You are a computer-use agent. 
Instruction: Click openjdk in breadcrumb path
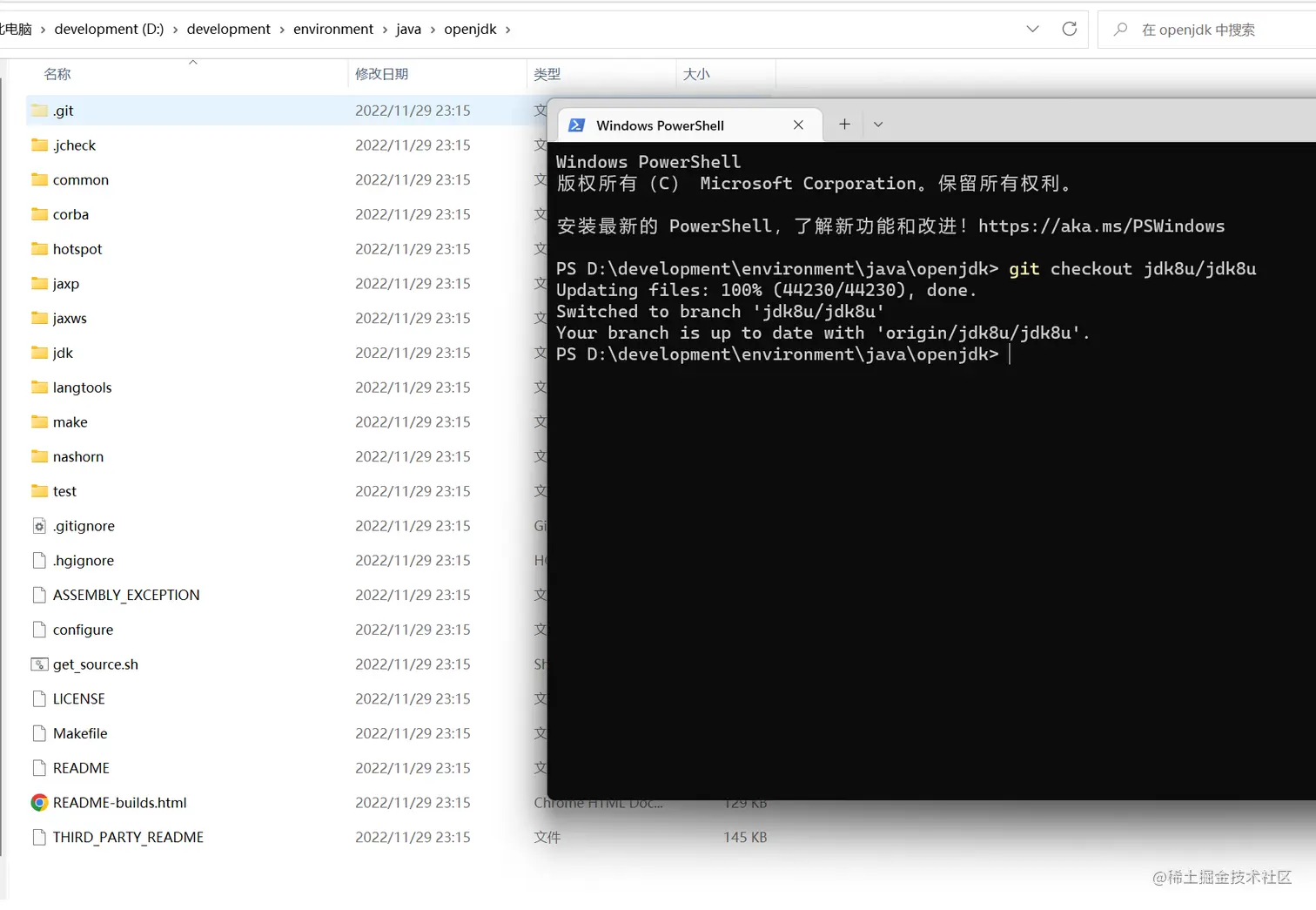(x=470, y=30)
